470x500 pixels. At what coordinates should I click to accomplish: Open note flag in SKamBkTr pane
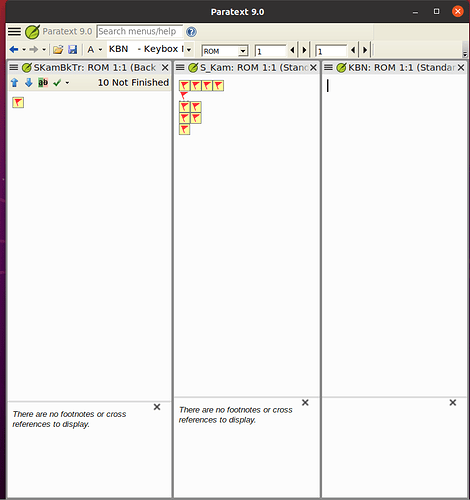(x=18, y=102)
